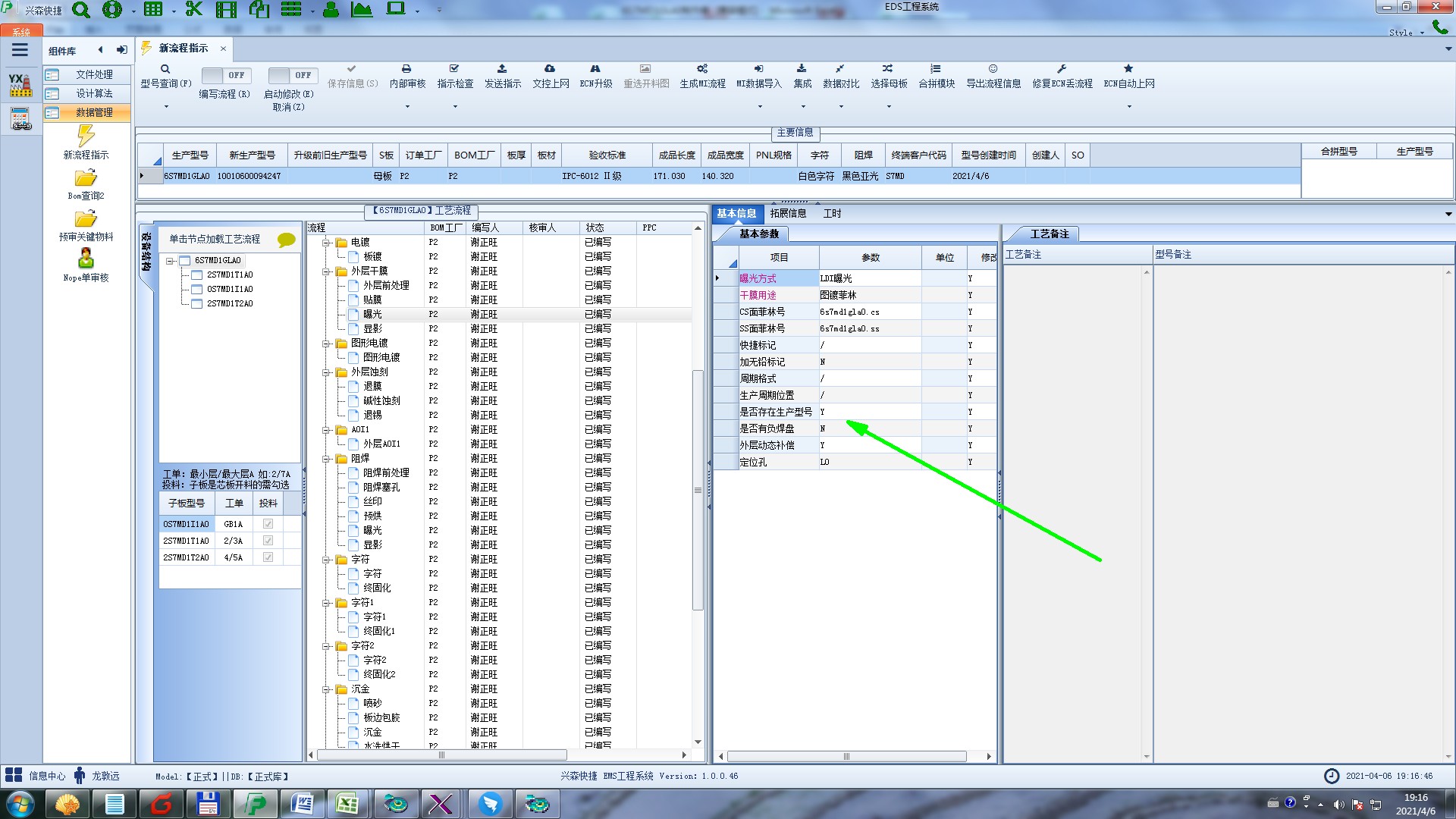
Task: Click 合拼模块 list toolbar button
Action: (x=937, y=77)
